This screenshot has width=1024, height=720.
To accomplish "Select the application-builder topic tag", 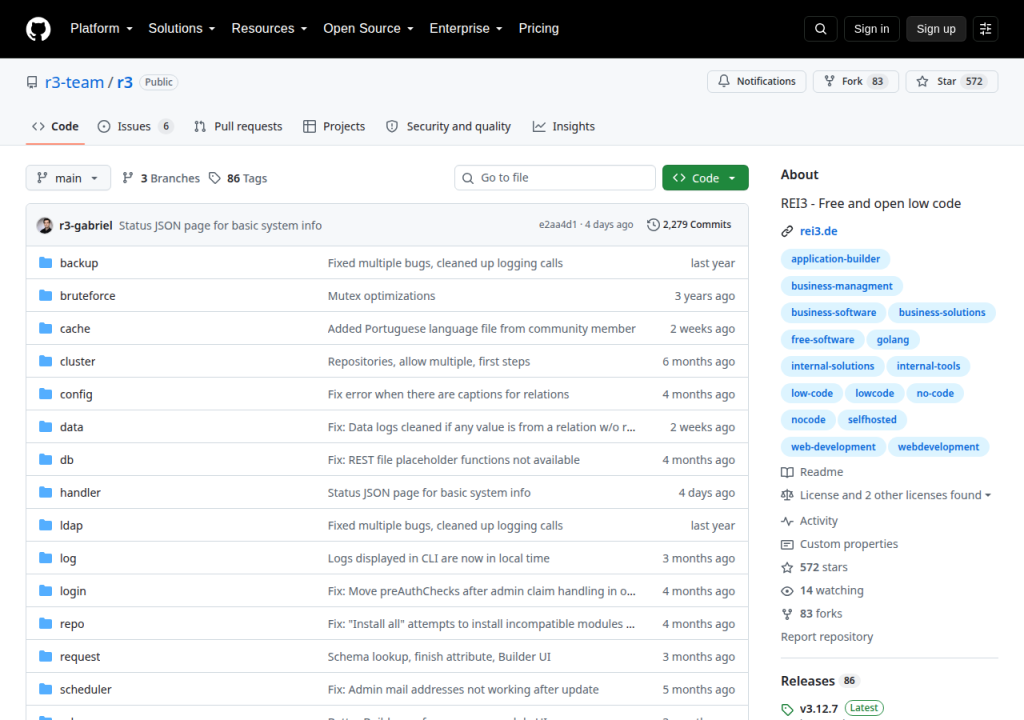I will [x=835, y=259].
